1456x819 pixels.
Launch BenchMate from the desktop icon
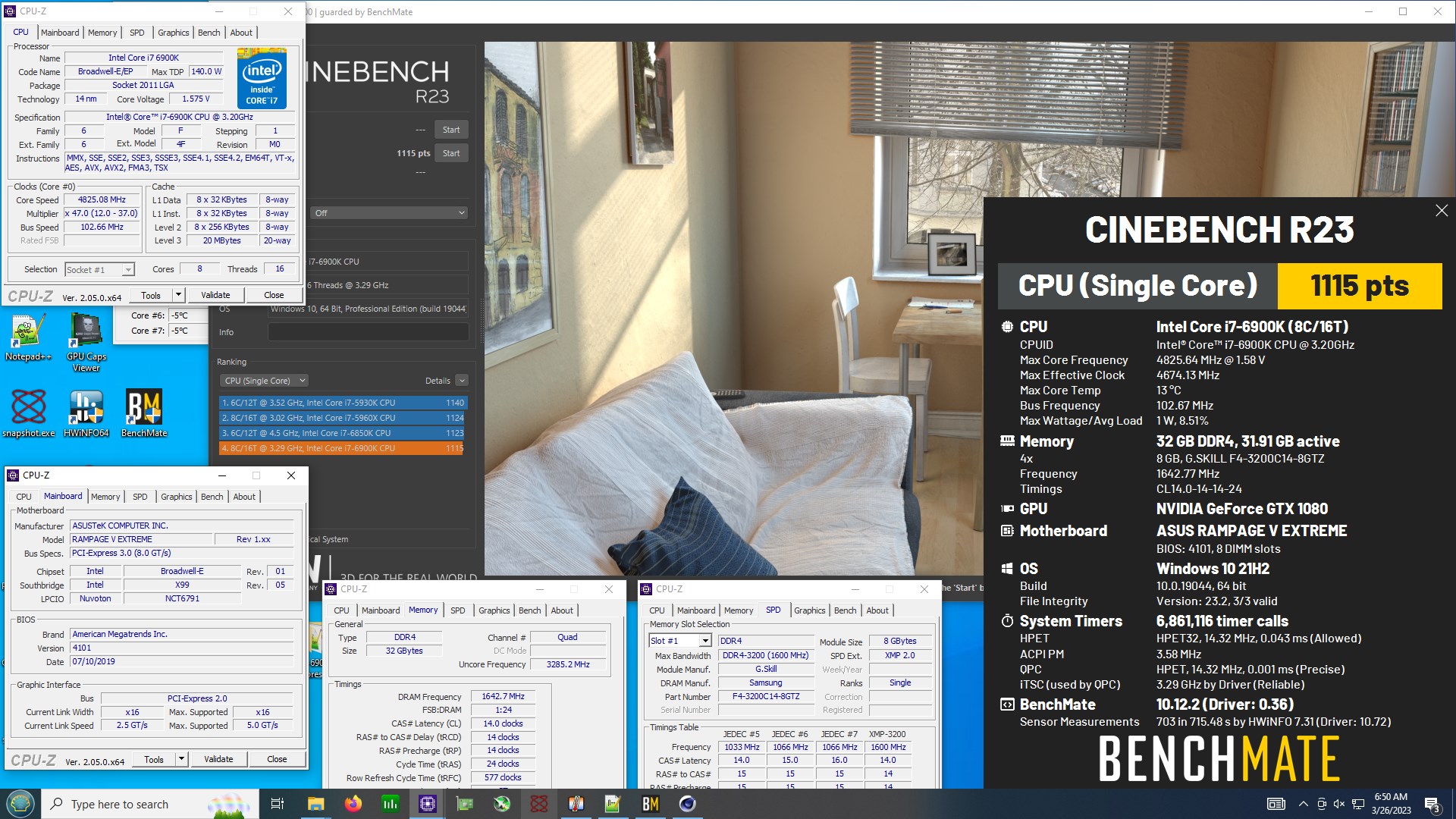tap(144, 413)
